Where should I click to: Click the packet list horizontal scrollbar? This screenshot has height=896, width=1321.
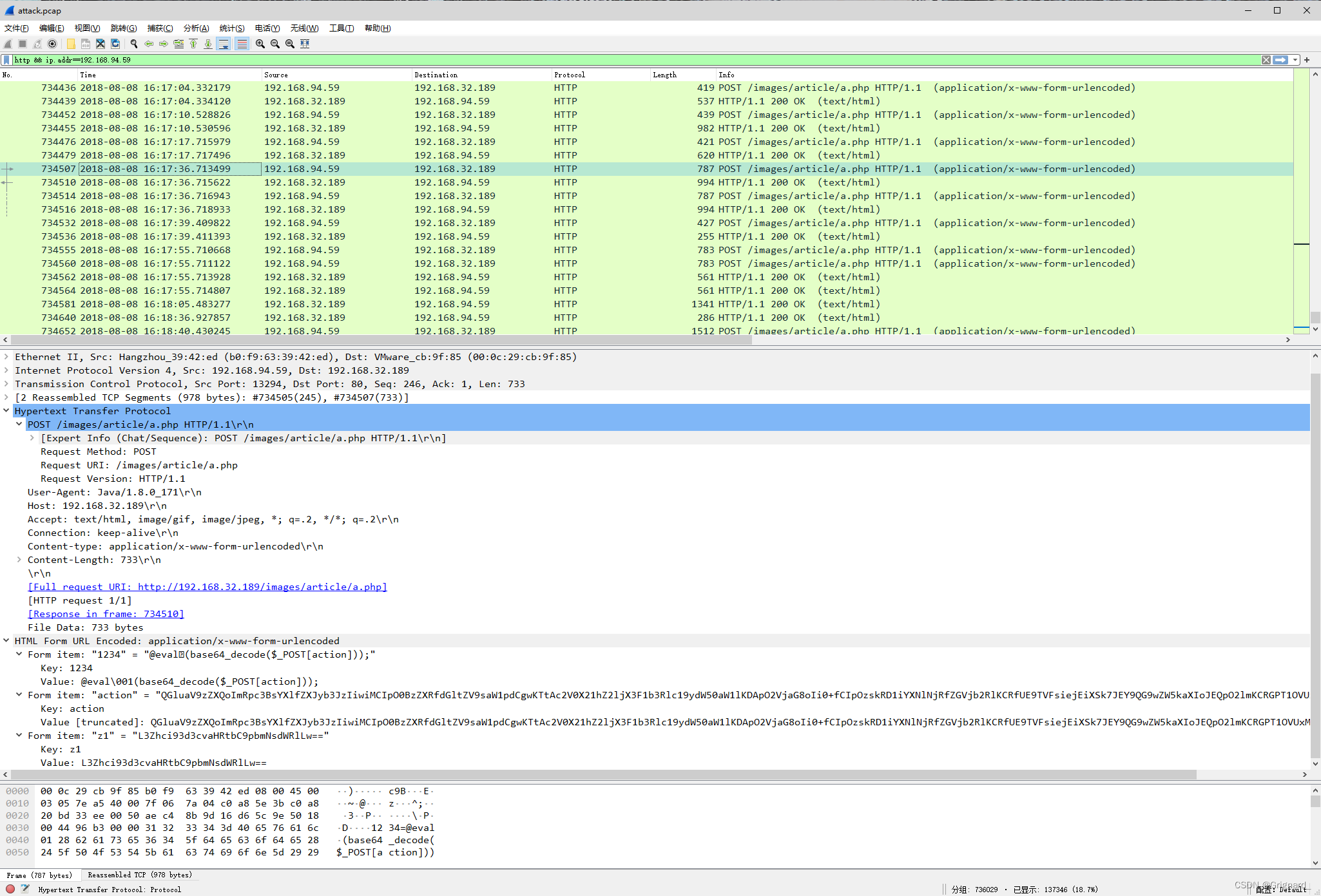(381, 340)
